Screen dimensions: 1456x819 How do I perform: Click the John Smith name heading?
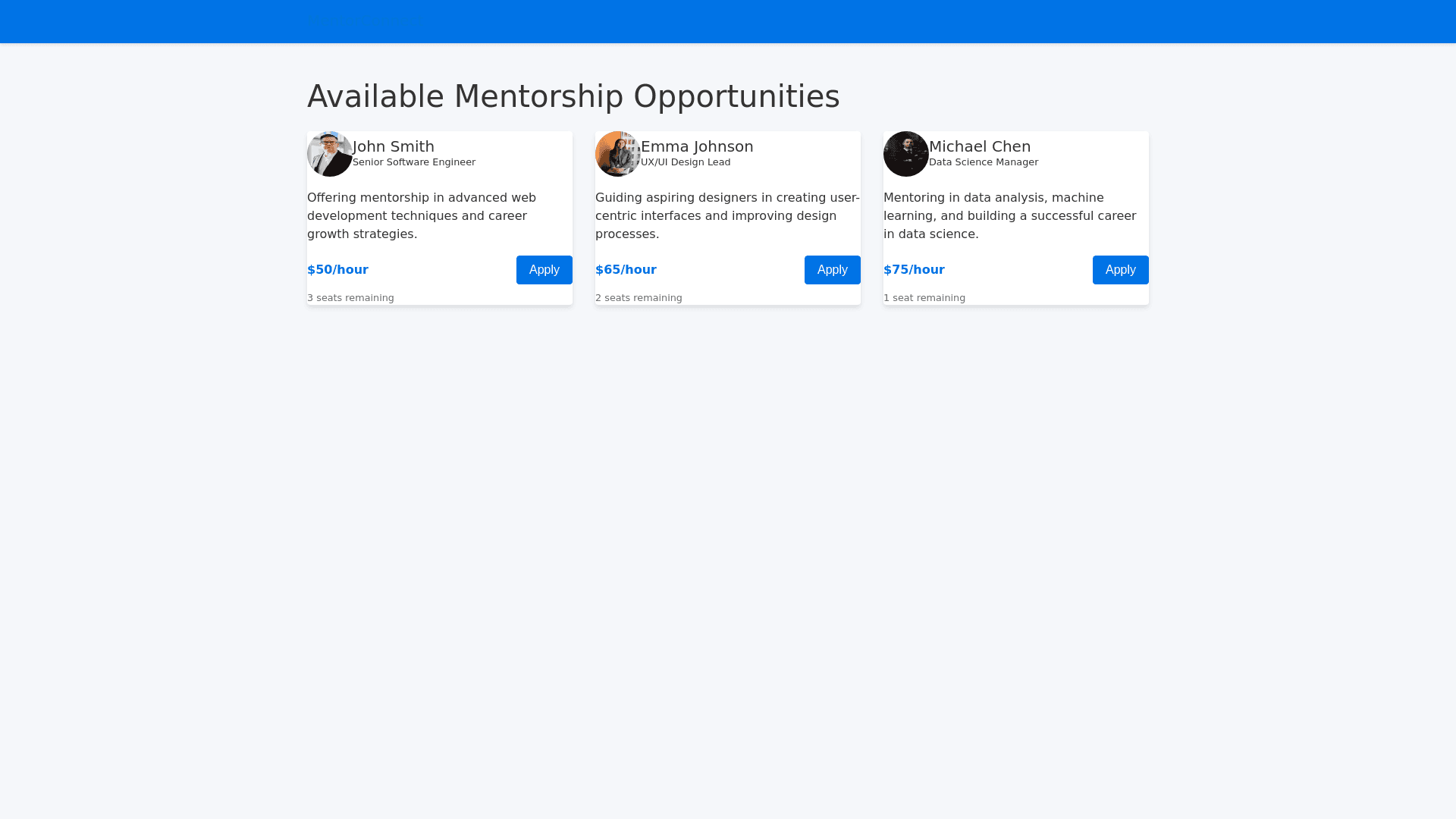coord(394,146)
